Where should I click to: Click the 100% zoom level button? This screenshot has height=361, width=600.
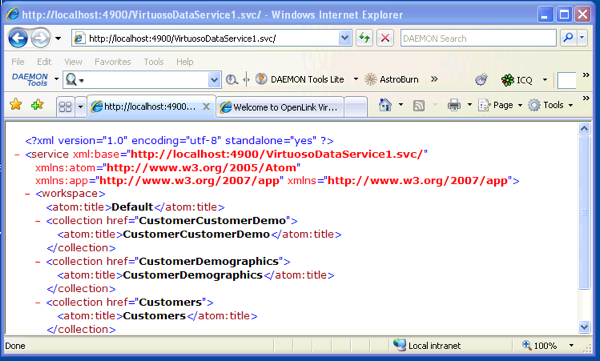[x=540, y=345]
